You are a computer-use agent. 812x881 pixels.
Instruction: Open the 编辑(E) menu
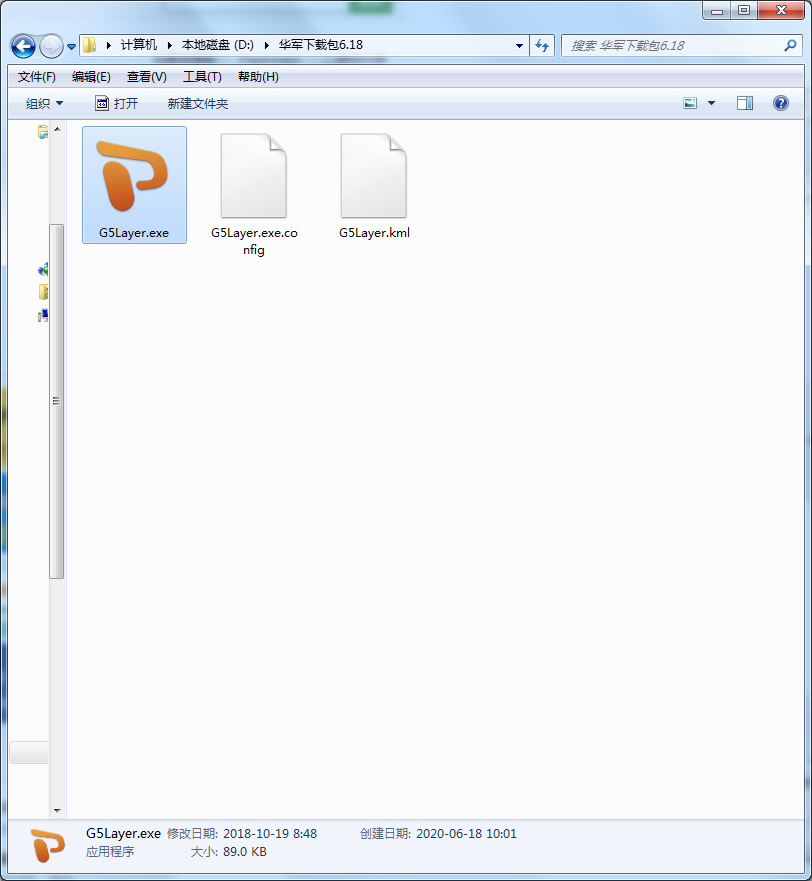91,77
